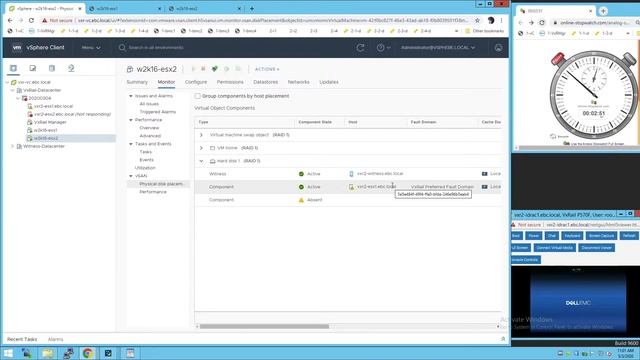The width and height of the screenshot is (640, 360).
Task: Click the grey stopwatch reset button
Action: tap(629, 59)
